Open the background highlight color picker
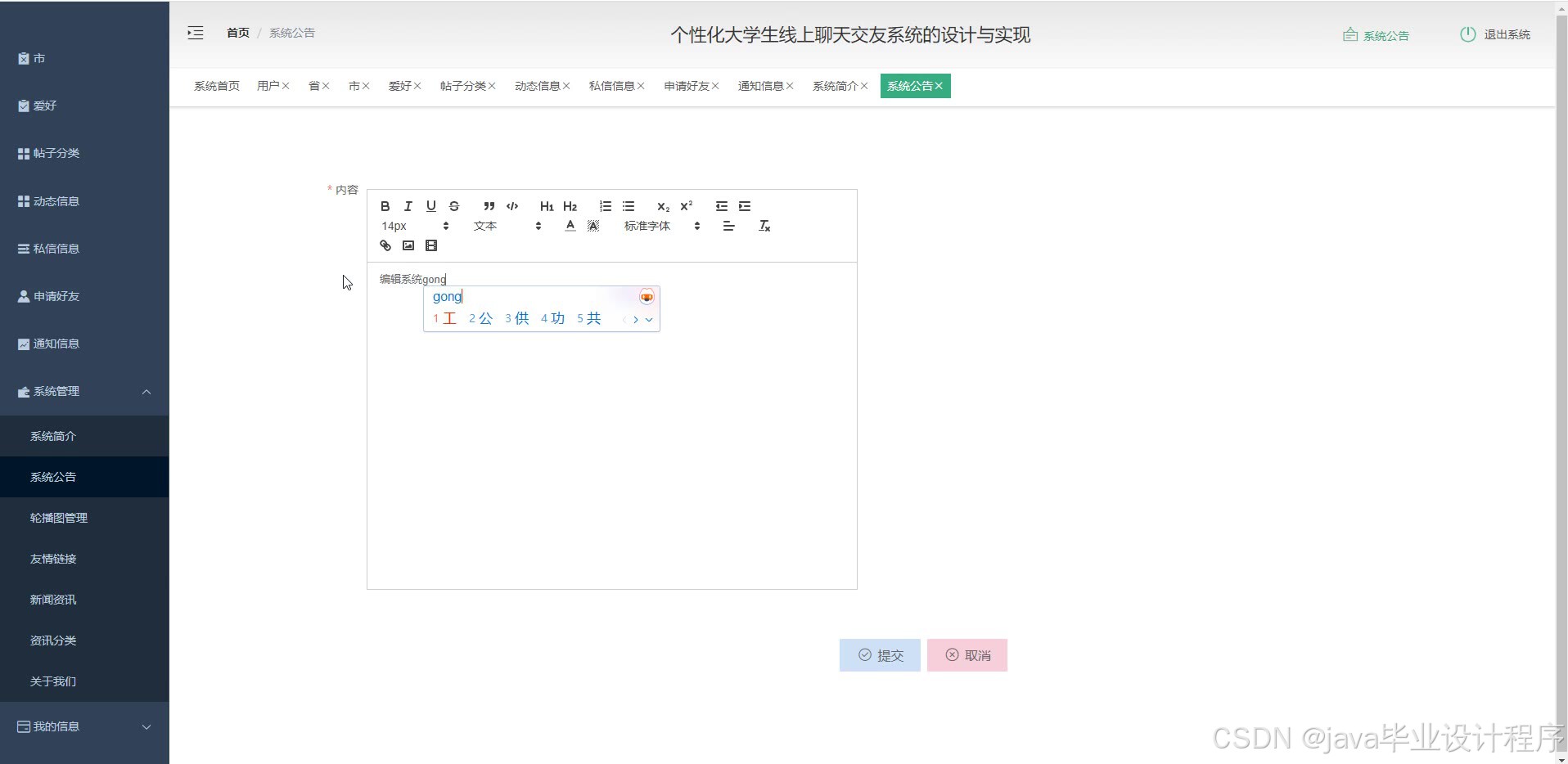 coord(593,226)
